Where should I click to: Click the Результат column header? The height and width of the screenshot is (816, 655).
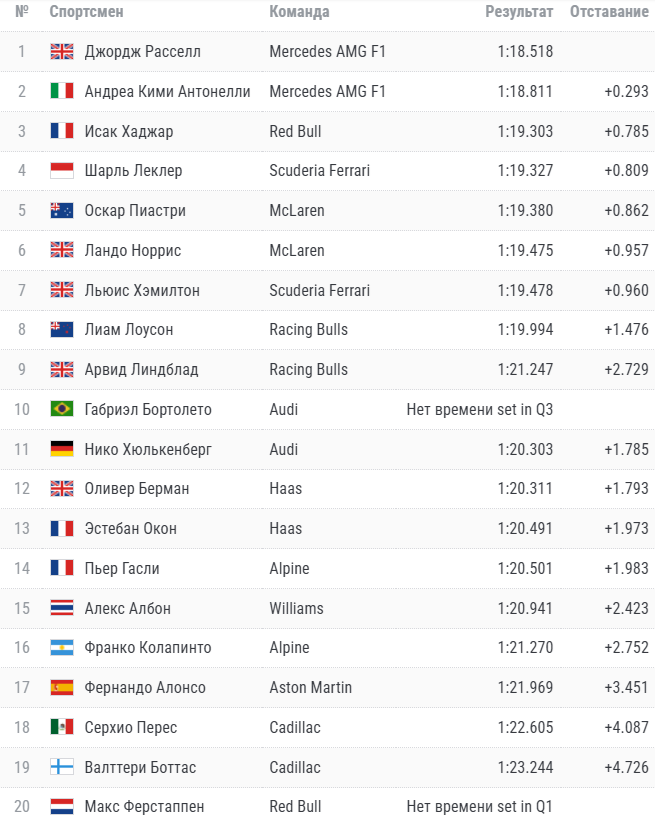click(519, 12)
